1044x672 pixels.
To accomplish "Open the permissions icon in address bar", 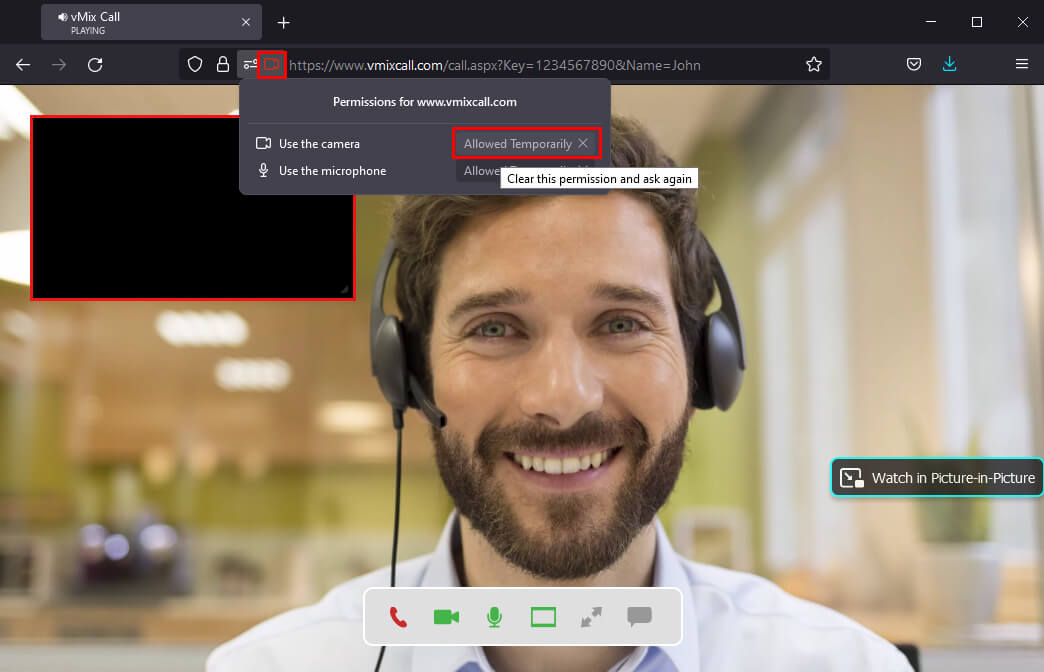I will pos(250,64).
